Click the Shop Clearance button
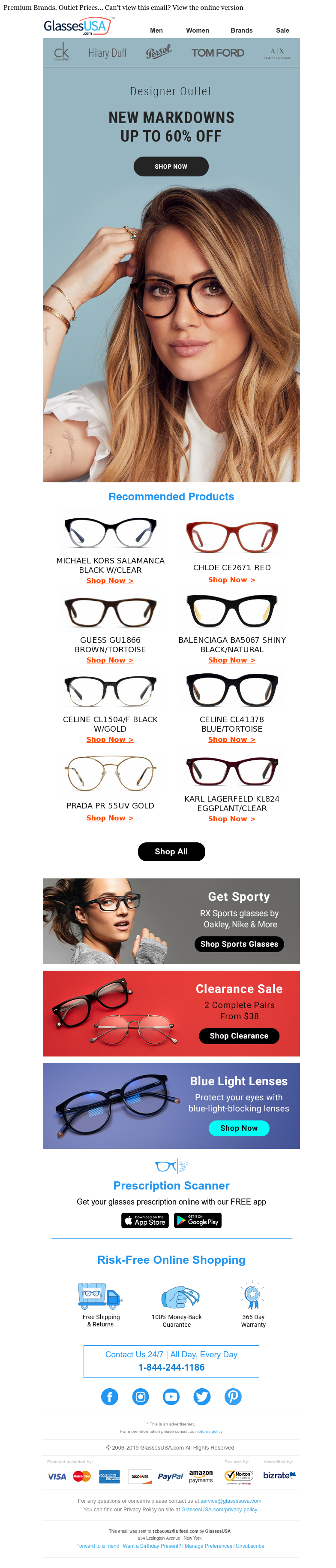The image size is (336, 1568). (x=240, y=1035)
